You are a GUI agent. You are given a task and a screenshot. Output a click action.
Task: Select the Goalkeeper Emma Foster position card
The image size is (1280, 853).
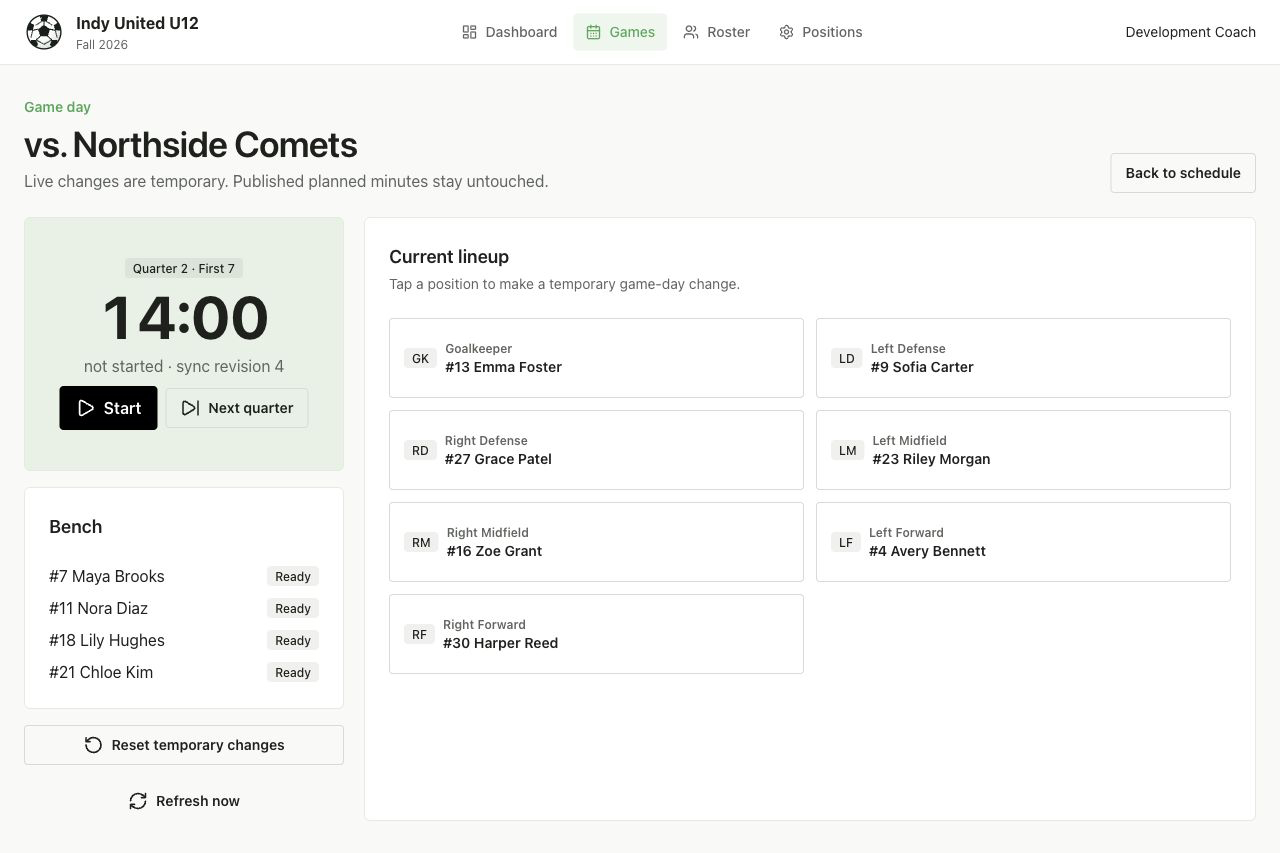pos(596,358)
